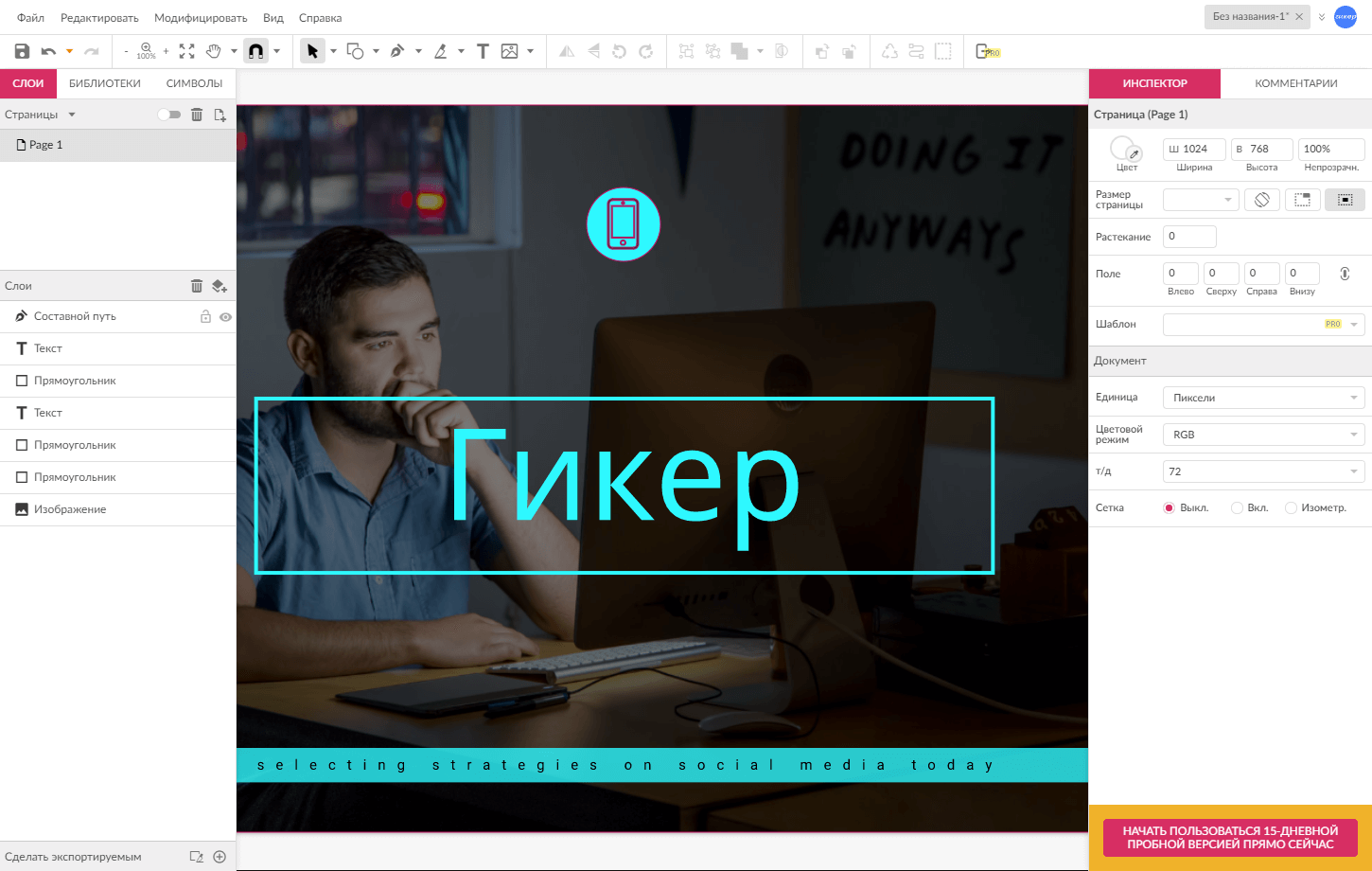Switch to the БИБЛИОТЕКИ tab
Viewport: 1372px width, 871px height.
click(x=104, y=83)
